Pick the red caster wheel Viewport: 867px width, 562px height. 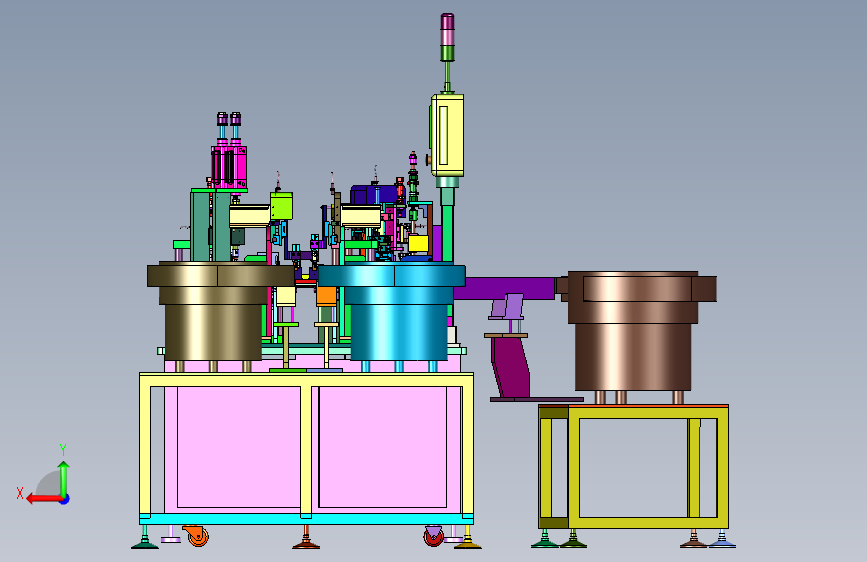point(434,536)
